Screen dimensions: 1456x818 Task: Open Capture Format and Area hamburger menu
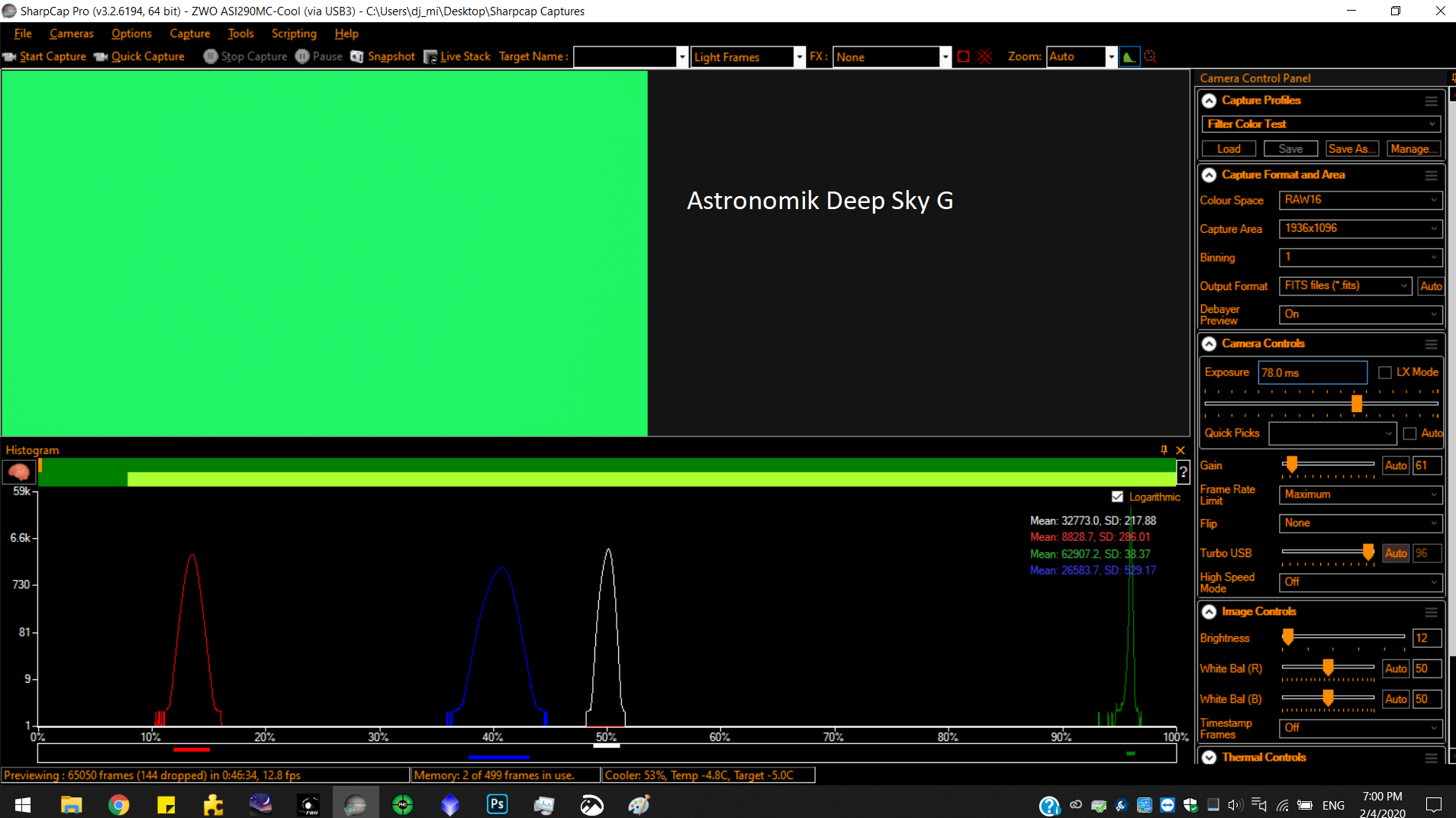pos(1431,176)
